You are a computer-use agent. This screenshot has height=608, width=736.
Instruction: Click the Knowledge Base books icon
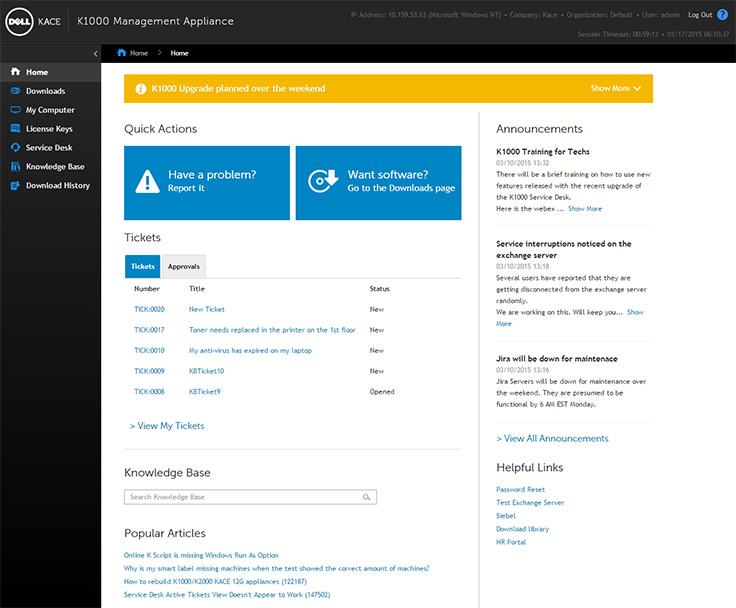[15, 166]
